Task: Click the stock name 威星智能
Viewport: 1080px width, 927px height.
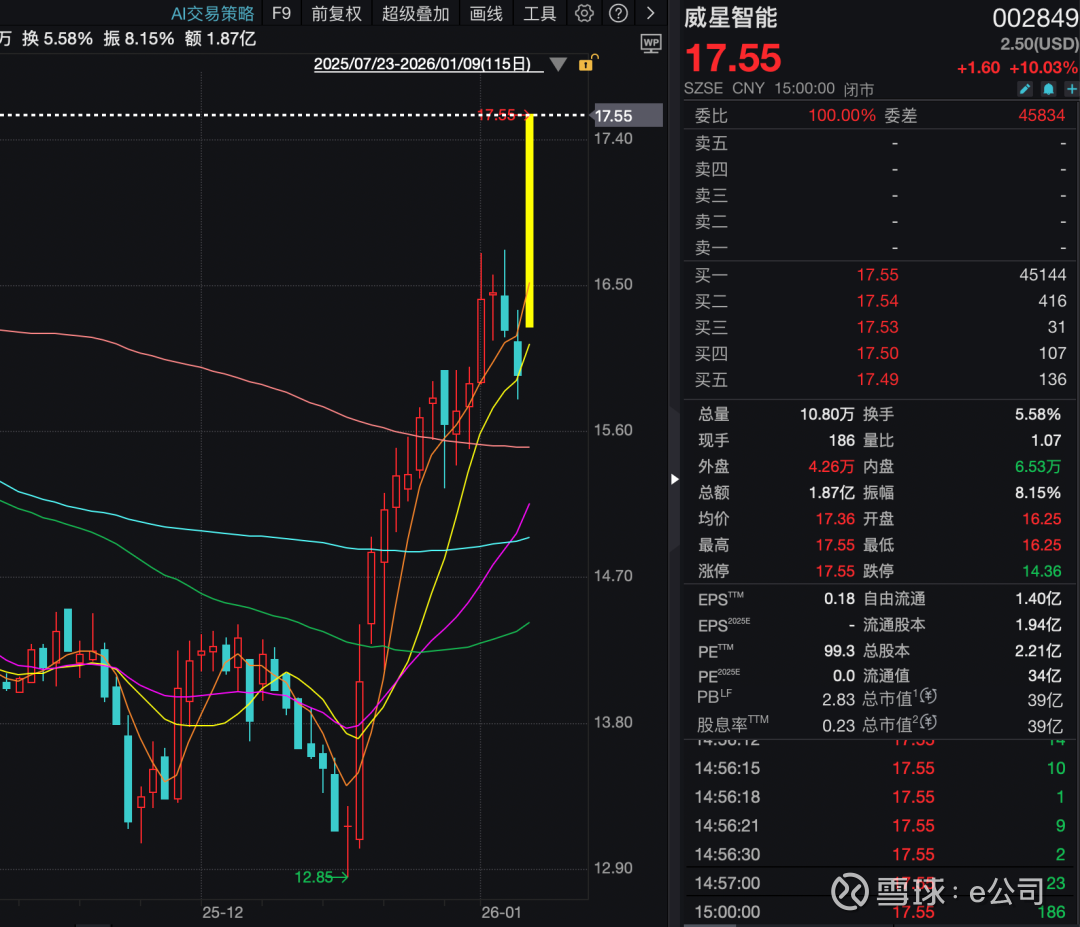Action: (x=731, y=17)
